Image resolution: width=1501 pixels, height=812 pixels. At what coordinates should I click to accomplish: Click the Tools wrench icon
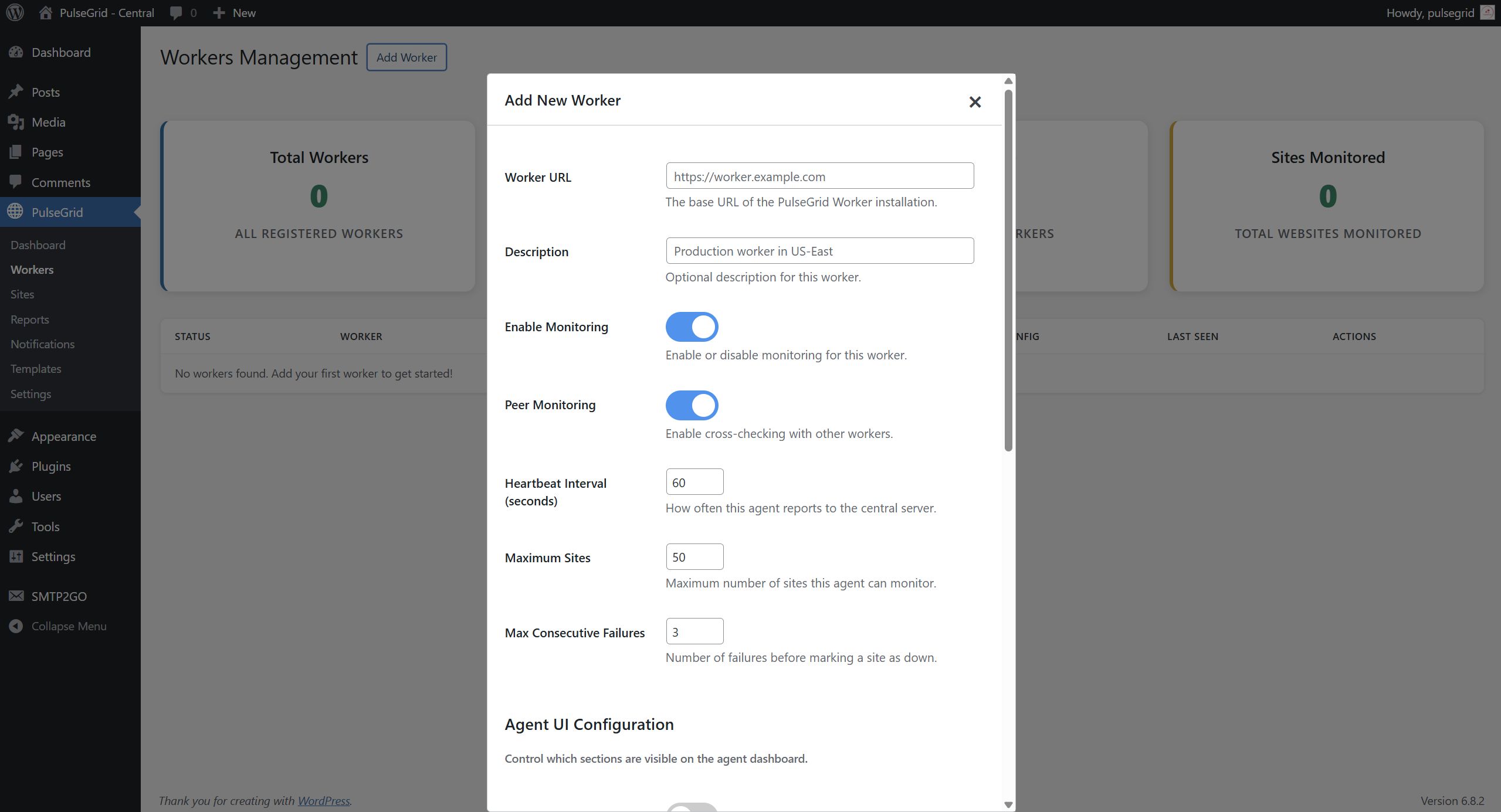pos(16,526)
